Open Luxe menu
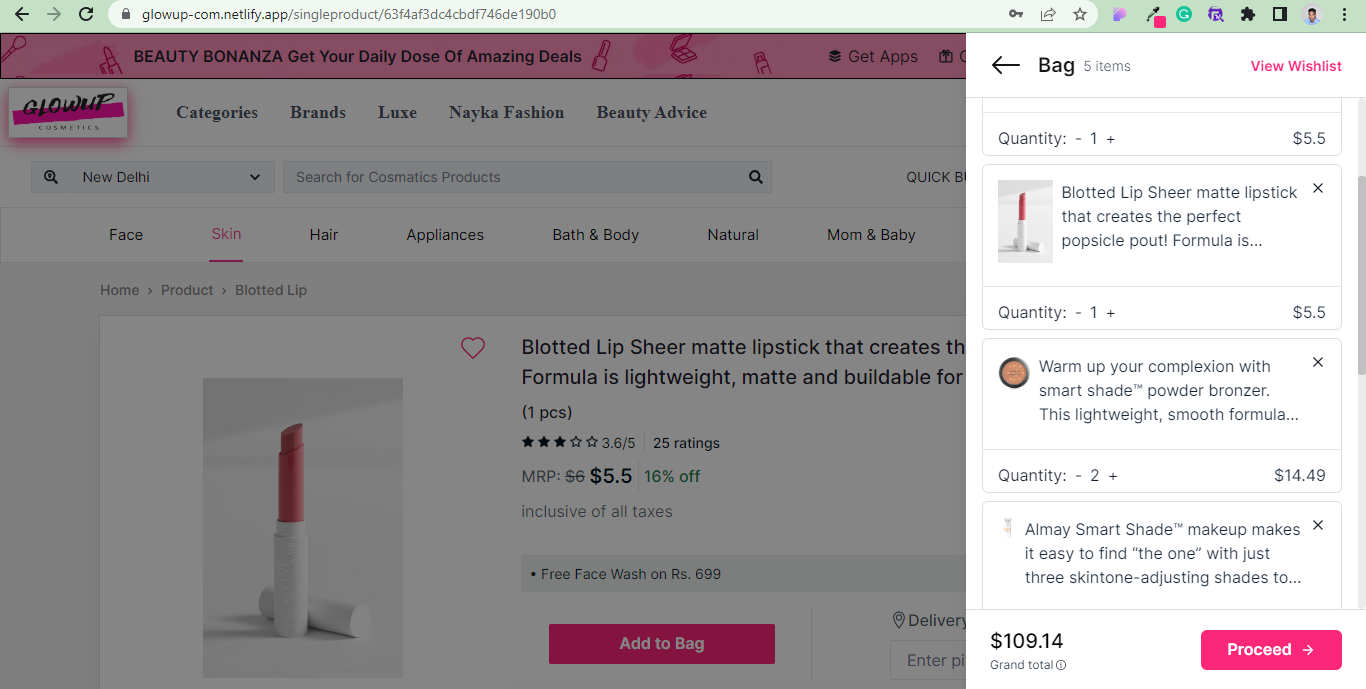The height and width of the screenshot is (689, 1366). coord(397,112)
